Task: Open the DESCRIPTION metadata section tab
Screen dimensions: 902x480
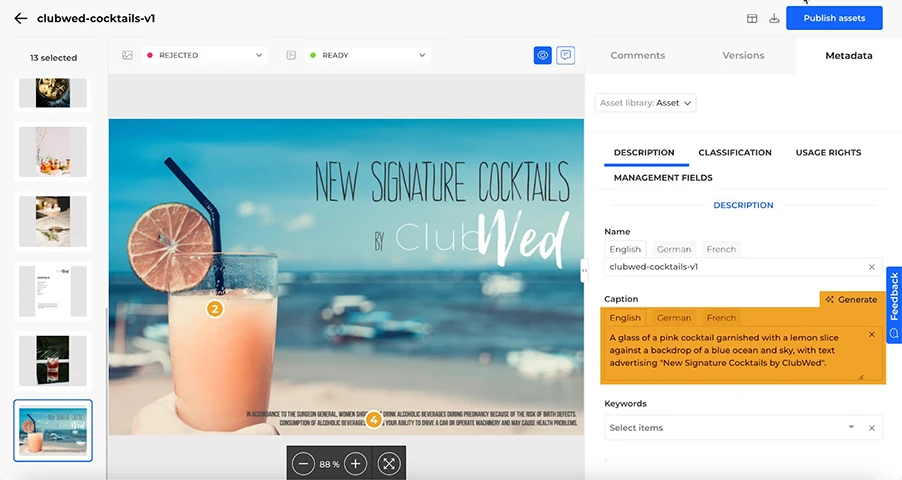Action: click(x=644, y=153)
